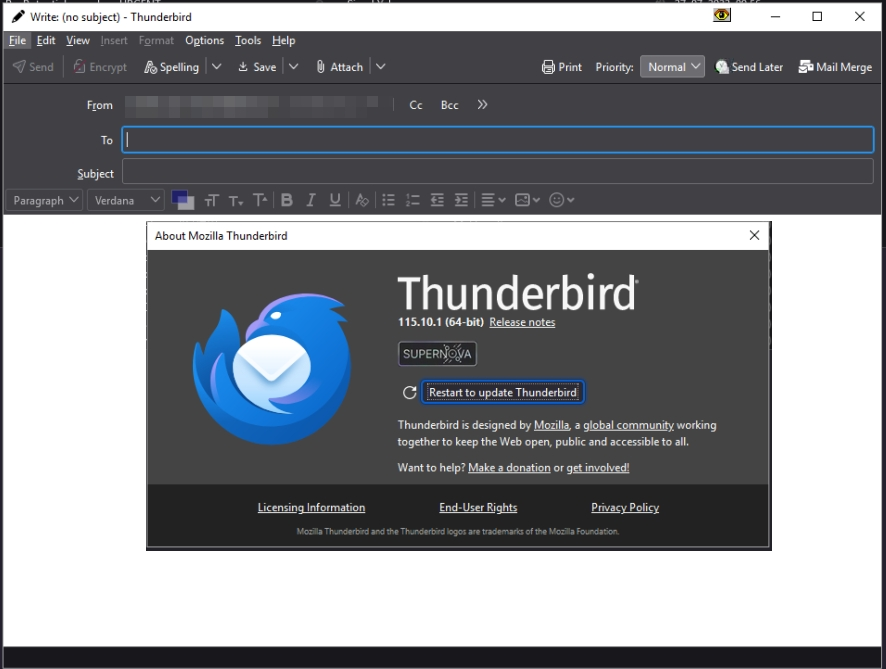Open the Options menu

[204, 40]
